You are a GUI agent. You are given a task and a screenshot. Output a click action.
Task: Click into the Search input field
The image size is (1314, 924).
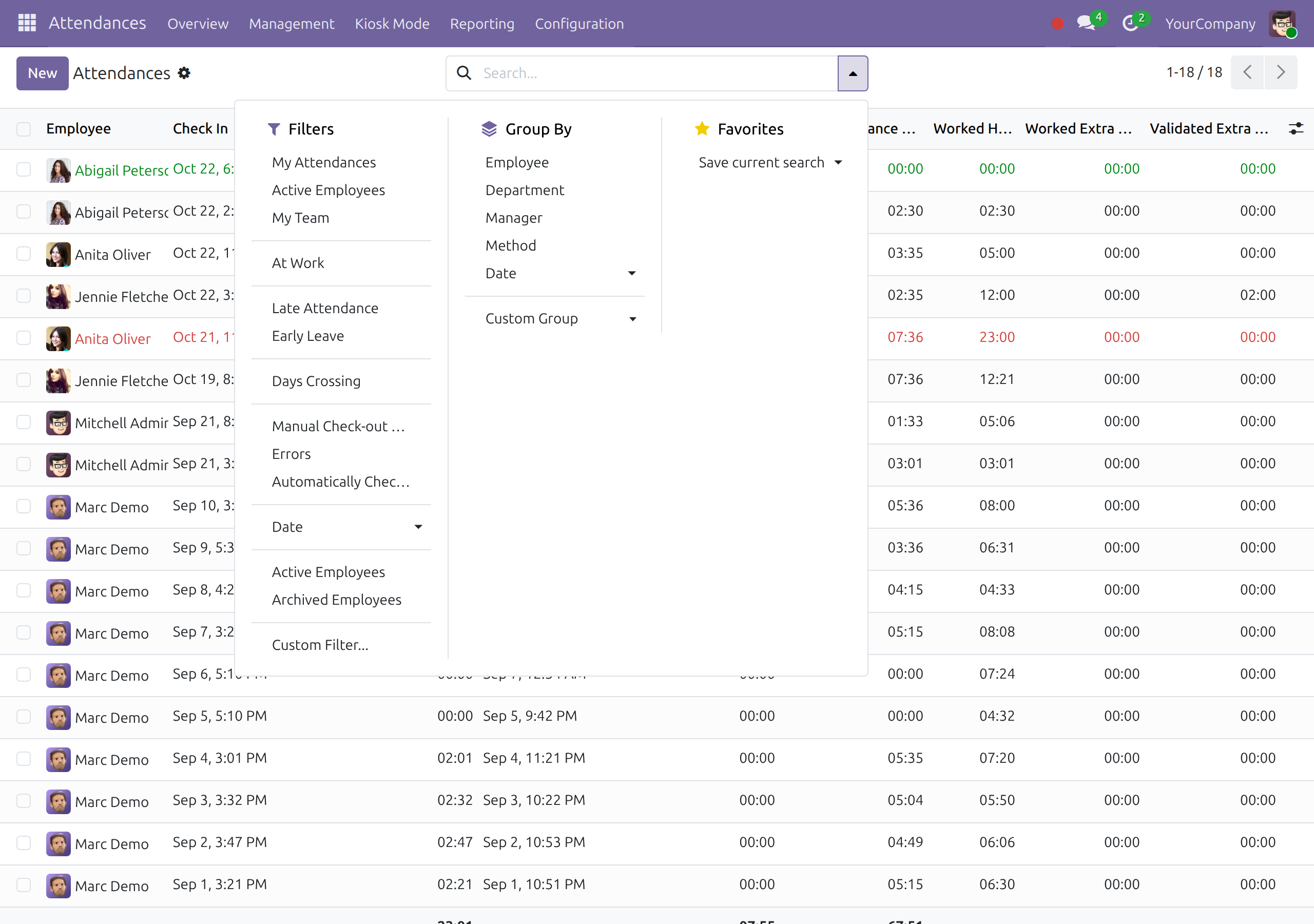pos(658,73)
